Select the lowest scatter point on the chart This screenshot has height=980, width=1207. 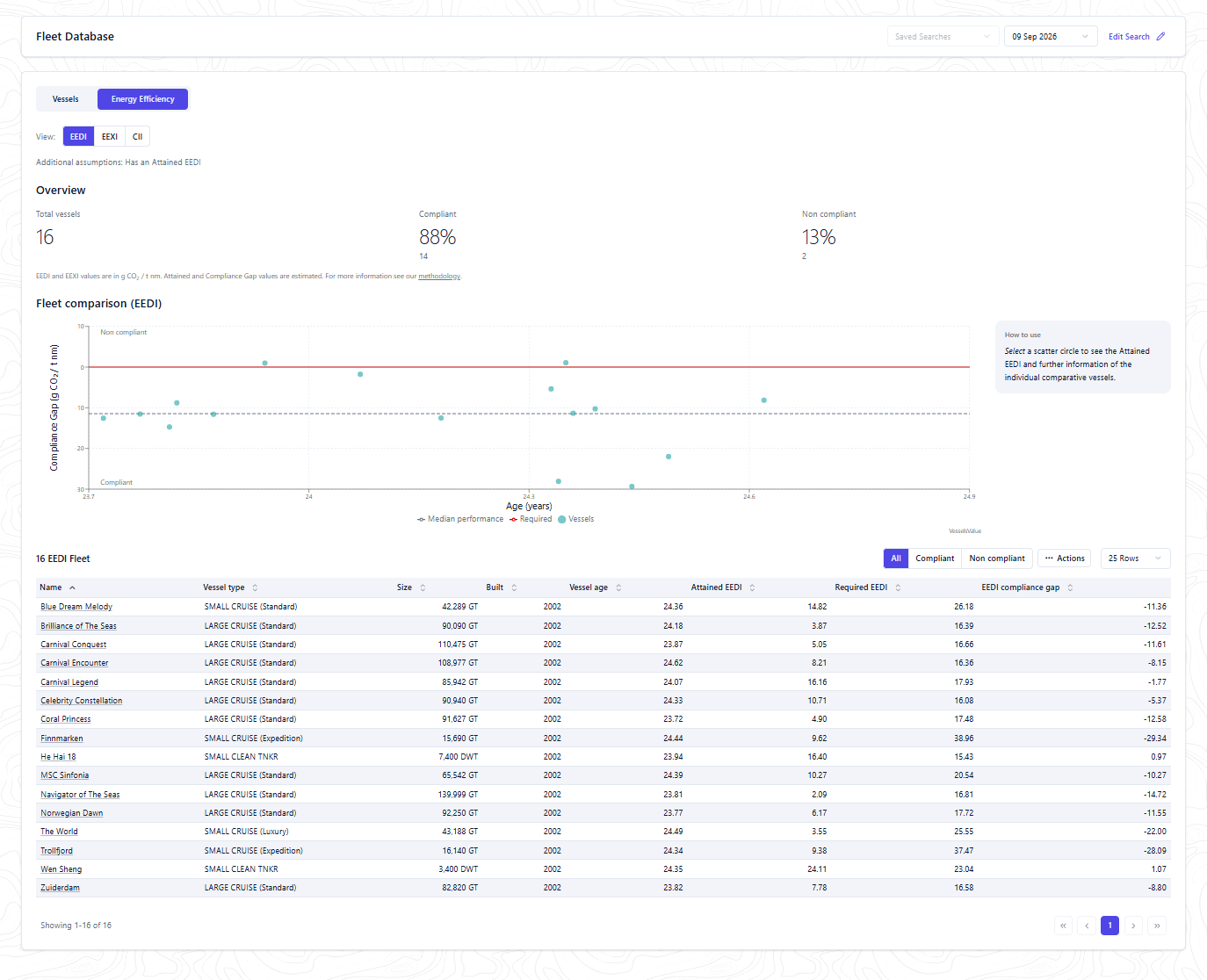(632, 486)
